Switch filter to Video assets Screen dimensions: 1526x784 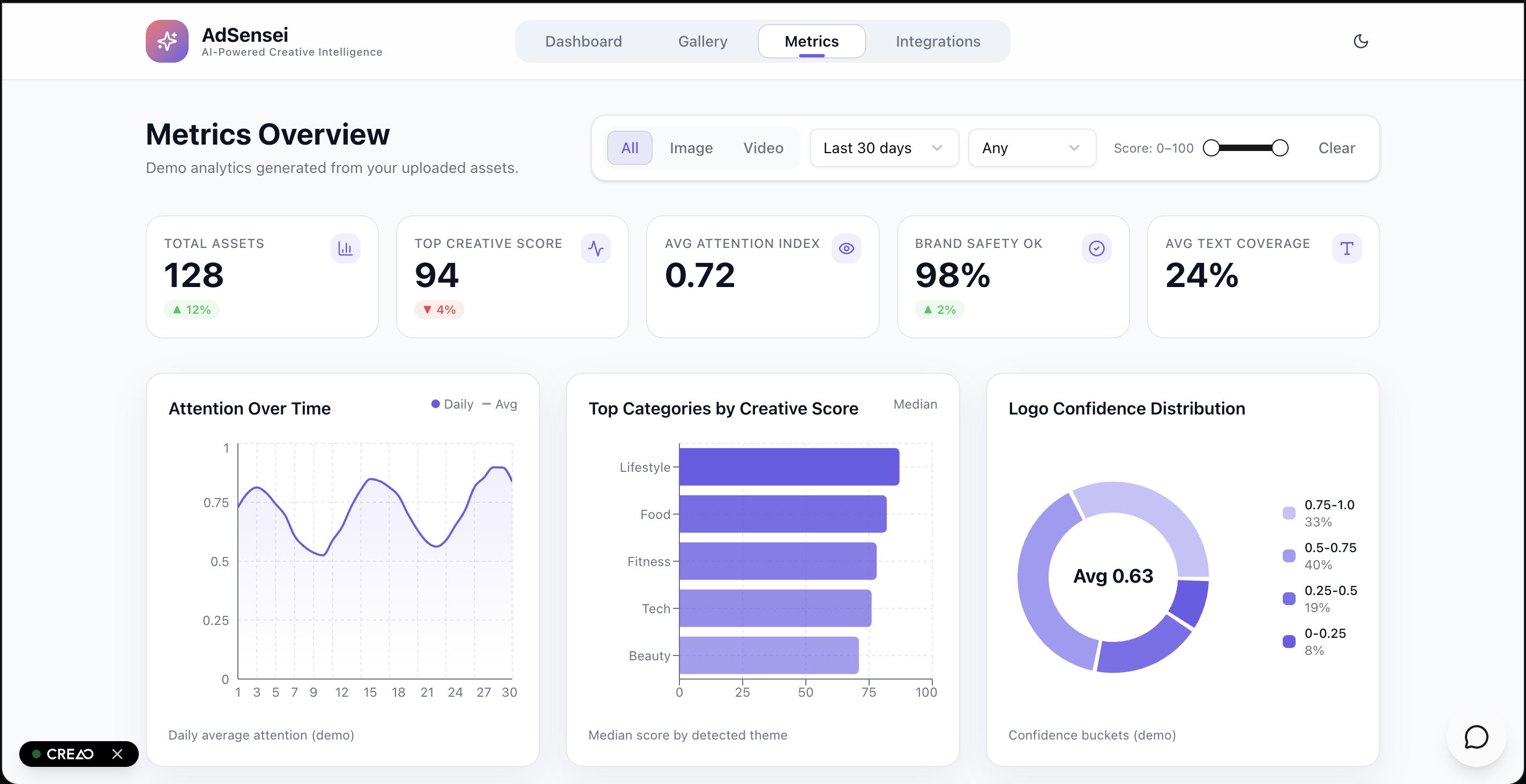click(763, 148)
